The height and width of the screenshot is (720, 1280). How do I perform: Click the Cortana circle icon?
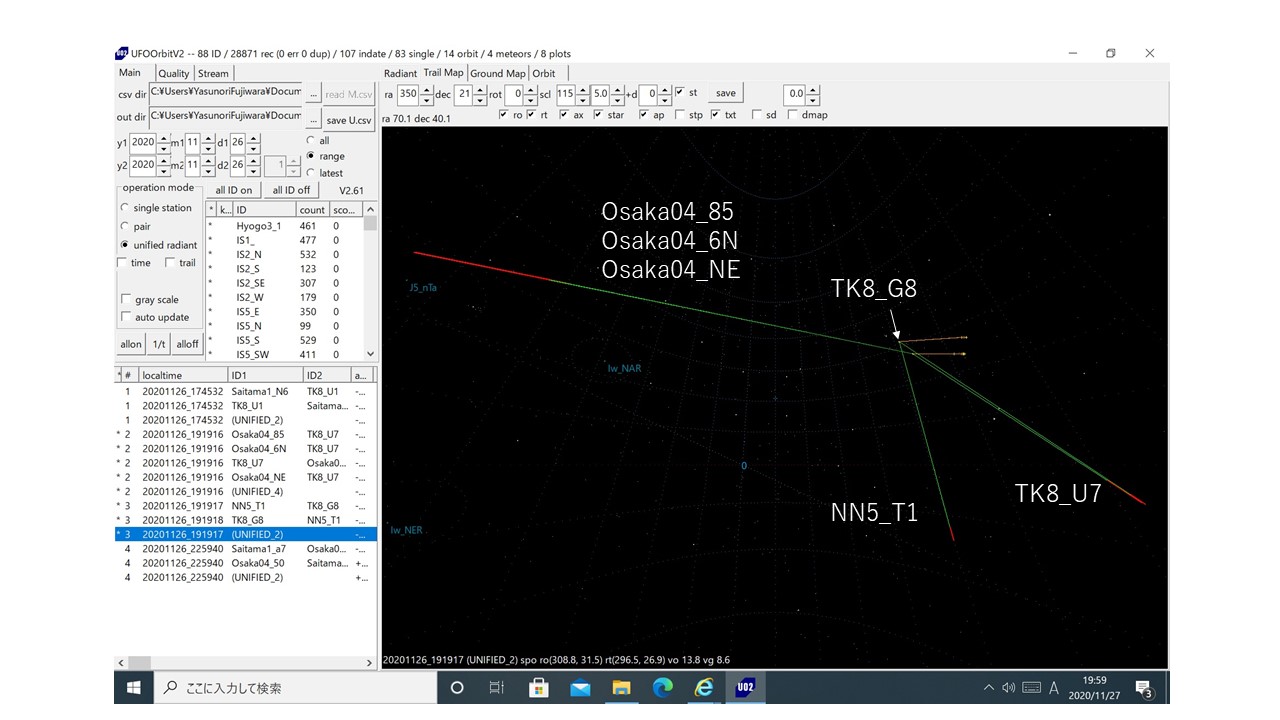pyautogui.click(x=457, y=688)
